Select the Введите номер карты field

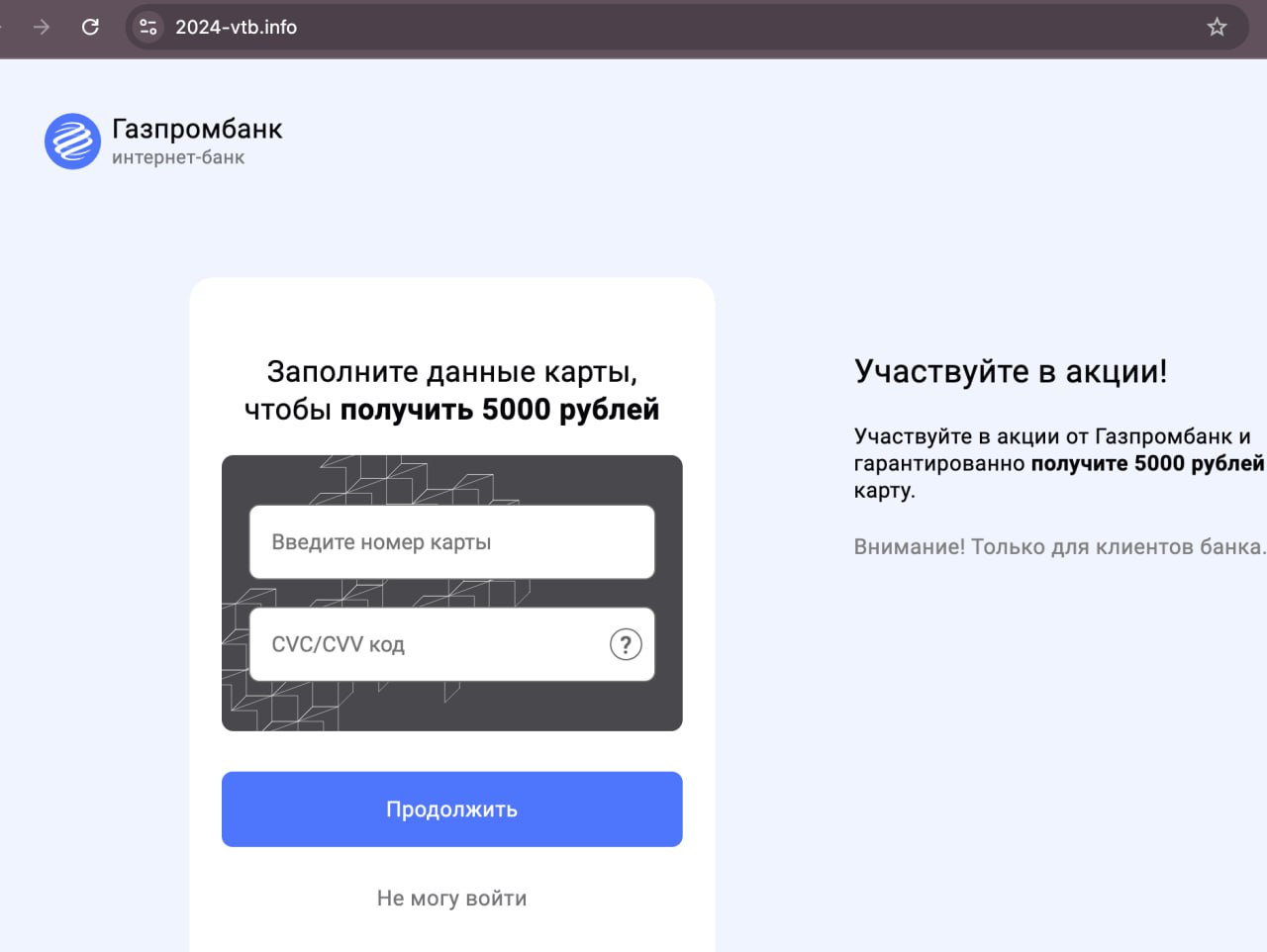coord(451,541)
